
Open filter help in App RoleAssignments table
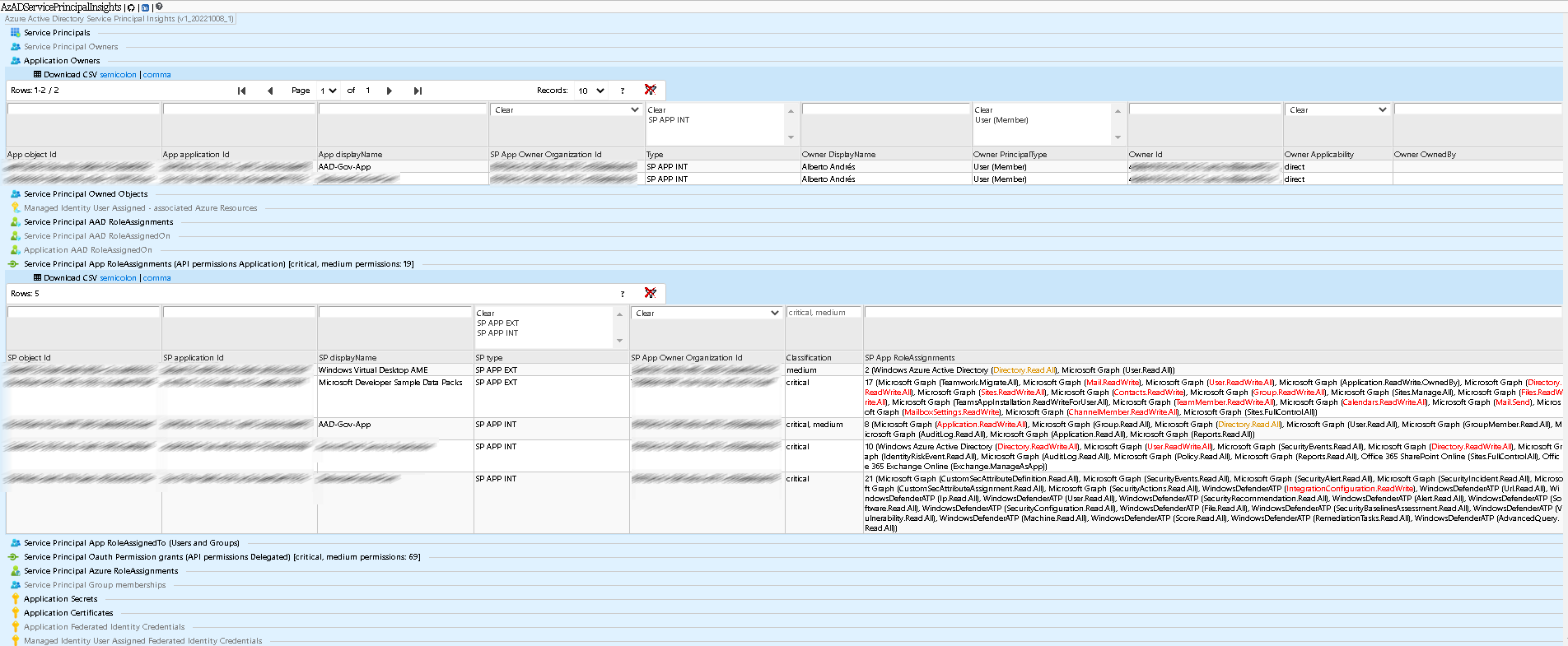pyautogui.click(x=623, y=294)
